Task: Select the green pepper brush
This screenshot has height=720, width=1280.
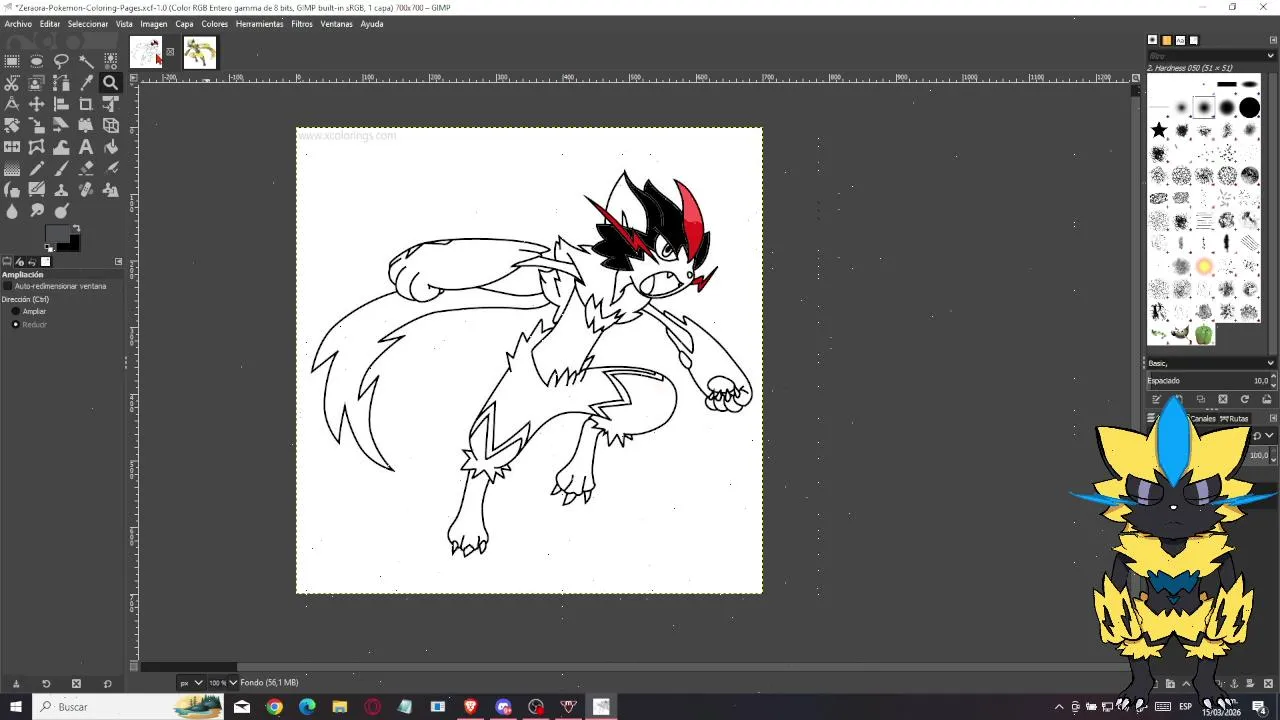Action: [x=1204, y=335]
